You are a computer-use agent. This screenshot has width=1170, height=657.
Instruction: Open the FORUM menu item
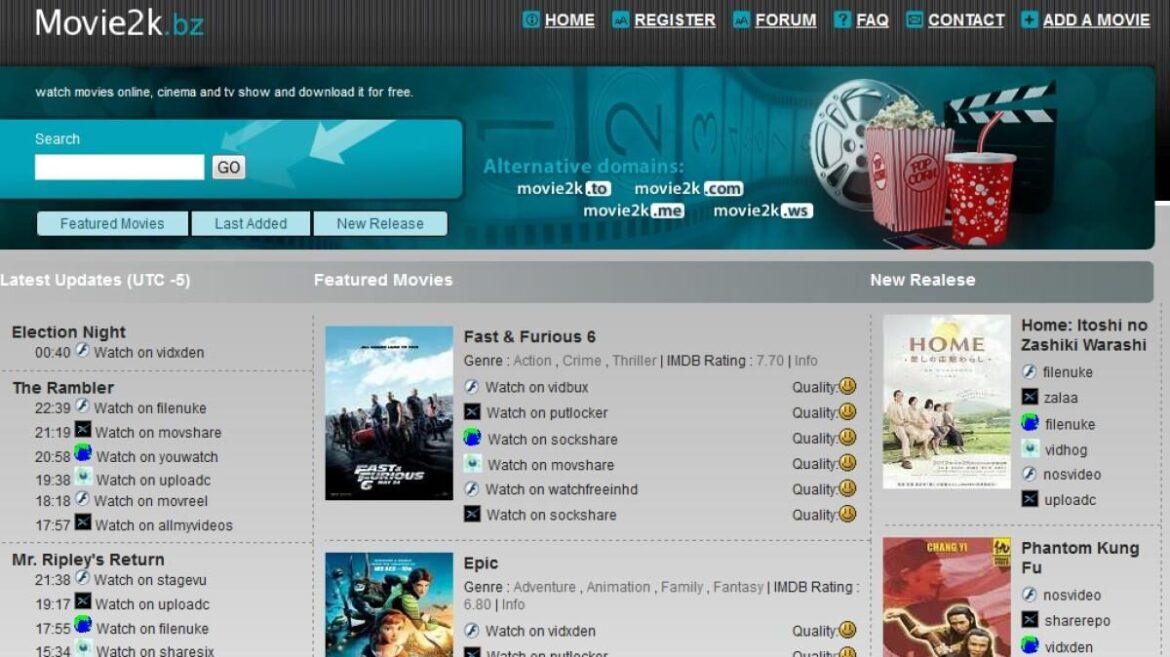pos(785,19)
